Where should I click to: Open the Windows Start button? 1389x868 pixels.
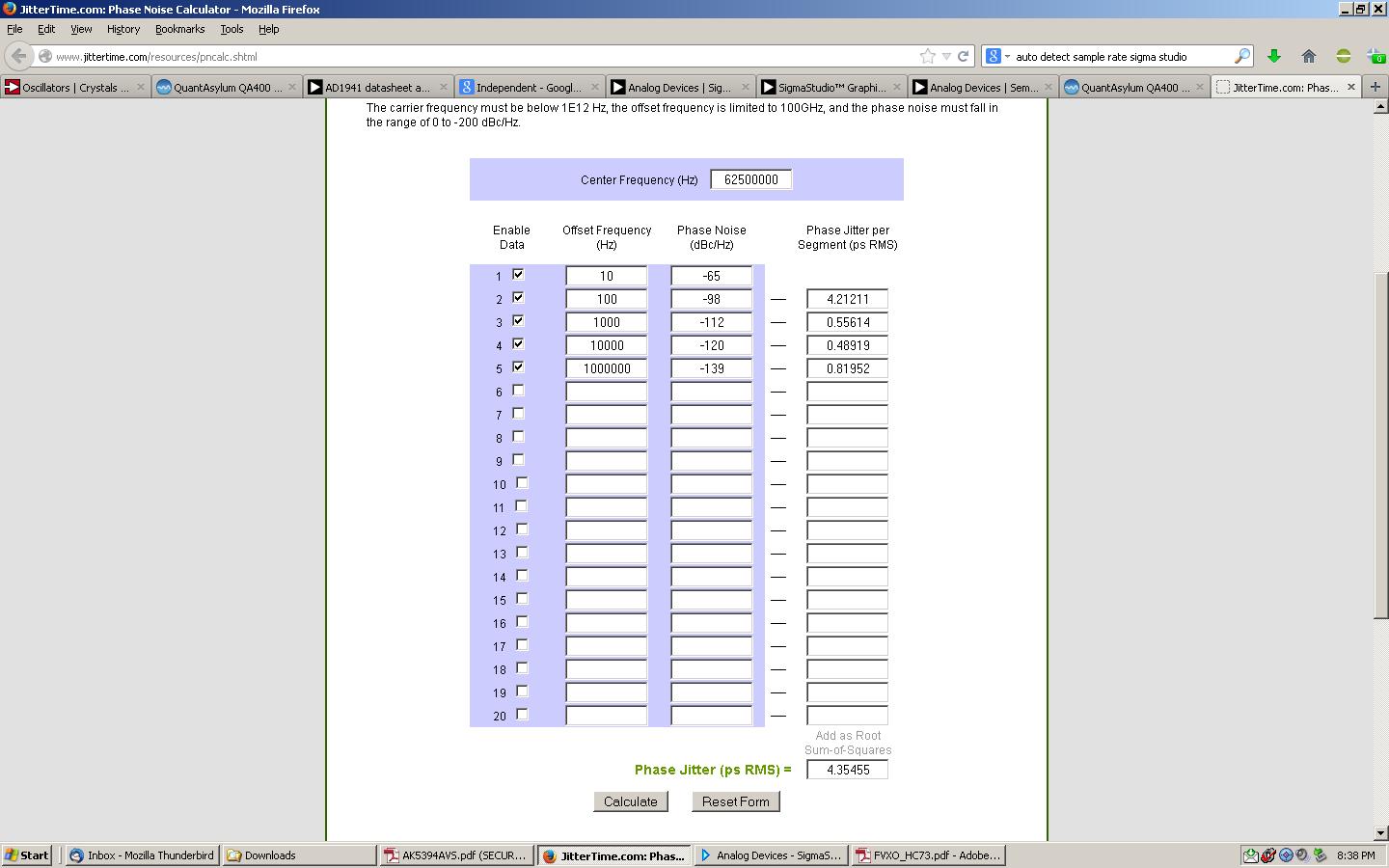tap(27, 855)
